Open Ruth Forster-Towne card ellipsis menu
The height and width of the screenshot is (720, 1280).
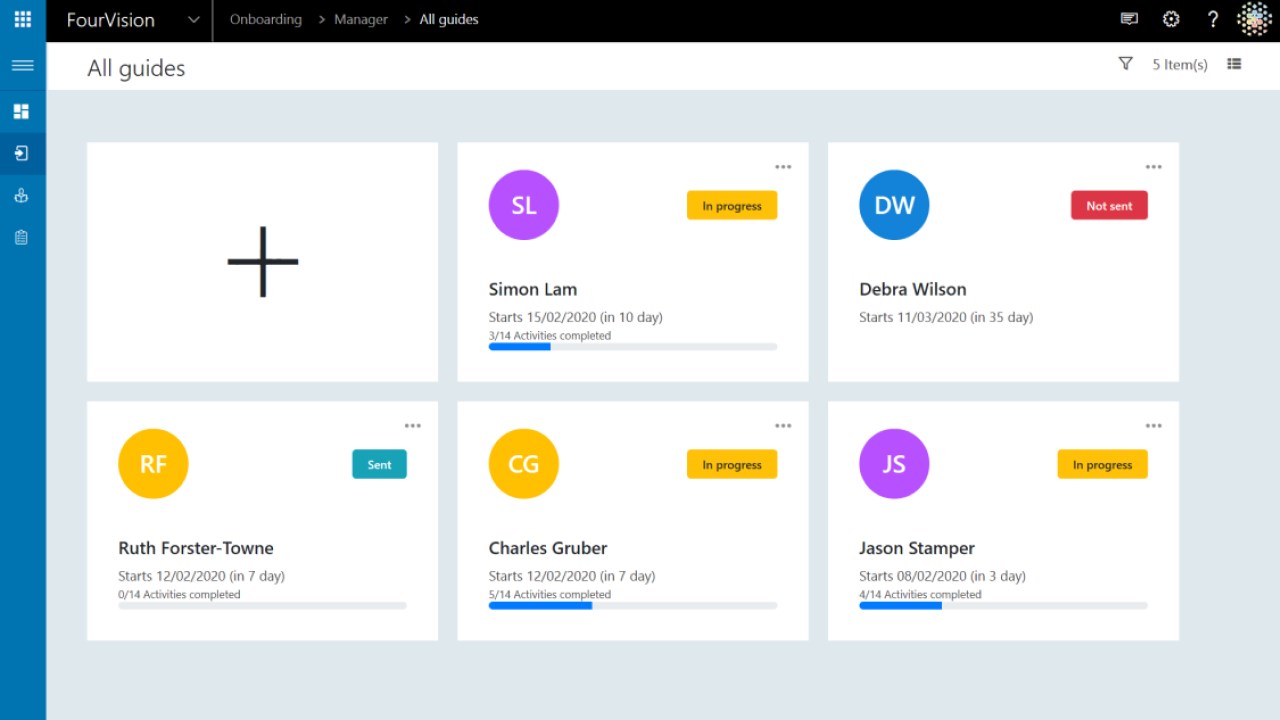[413, 426]
